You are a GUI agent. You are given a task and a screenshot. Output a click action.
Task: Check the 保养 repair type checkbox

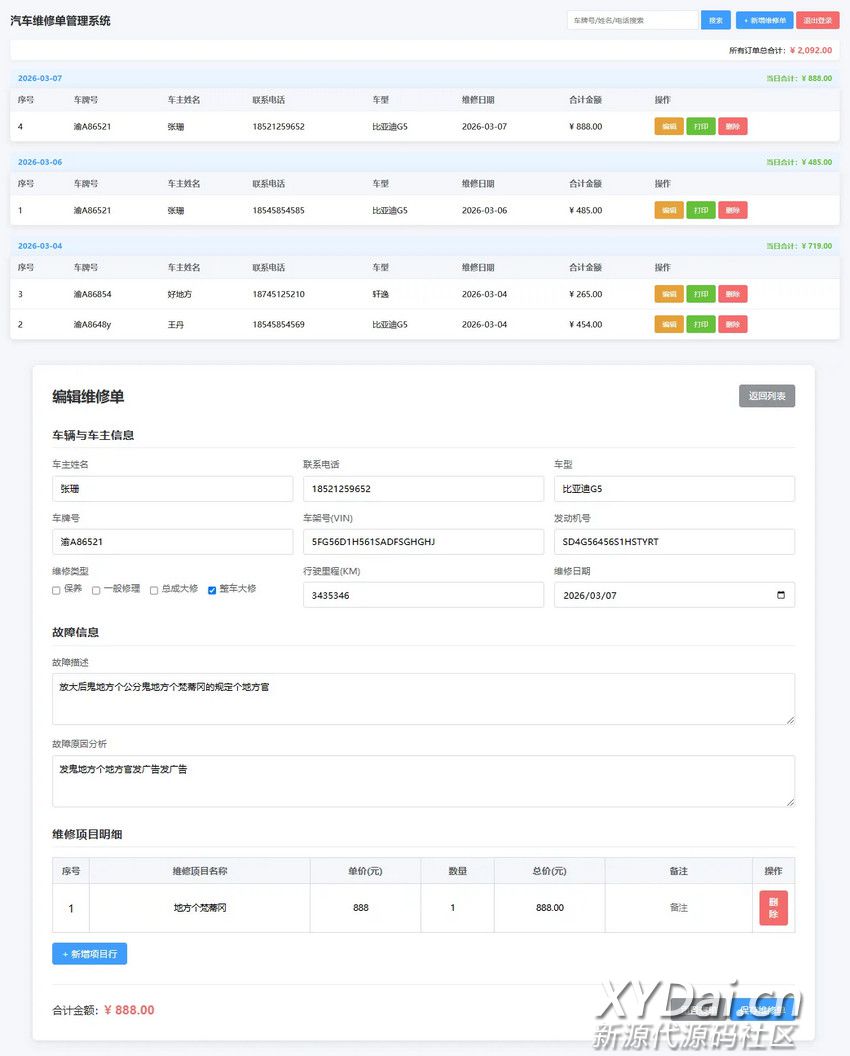[x=57, y=590]
